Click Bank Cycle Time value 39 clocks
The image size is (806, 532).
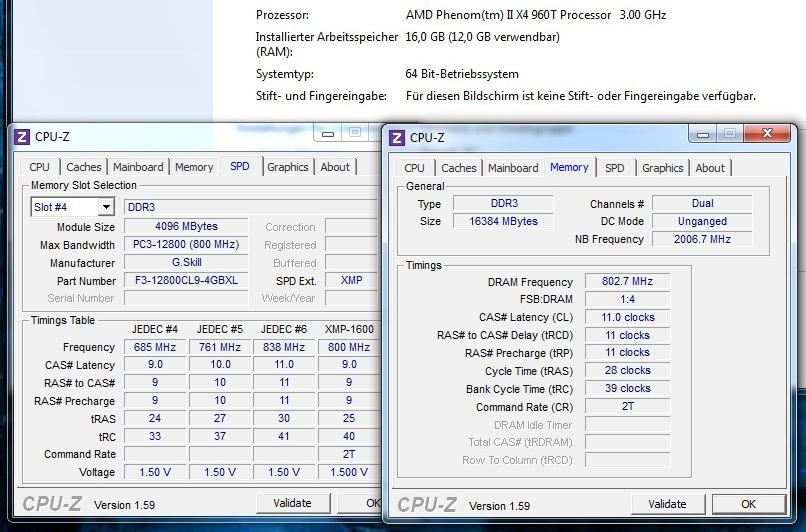[628, 389]
